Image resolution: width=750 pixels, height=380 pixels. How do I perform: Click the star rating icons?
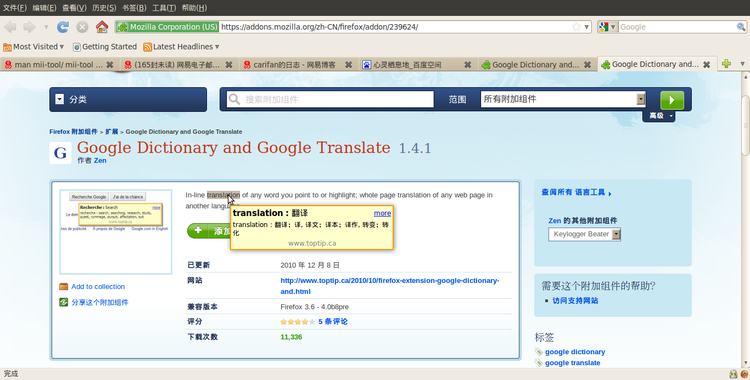pos(298,322)
